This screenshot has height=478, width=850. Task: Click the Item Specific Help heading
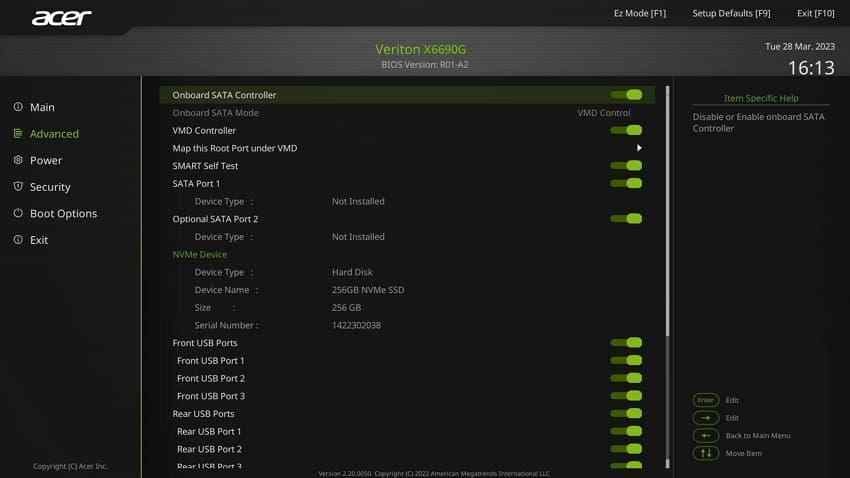click(761, 98)
